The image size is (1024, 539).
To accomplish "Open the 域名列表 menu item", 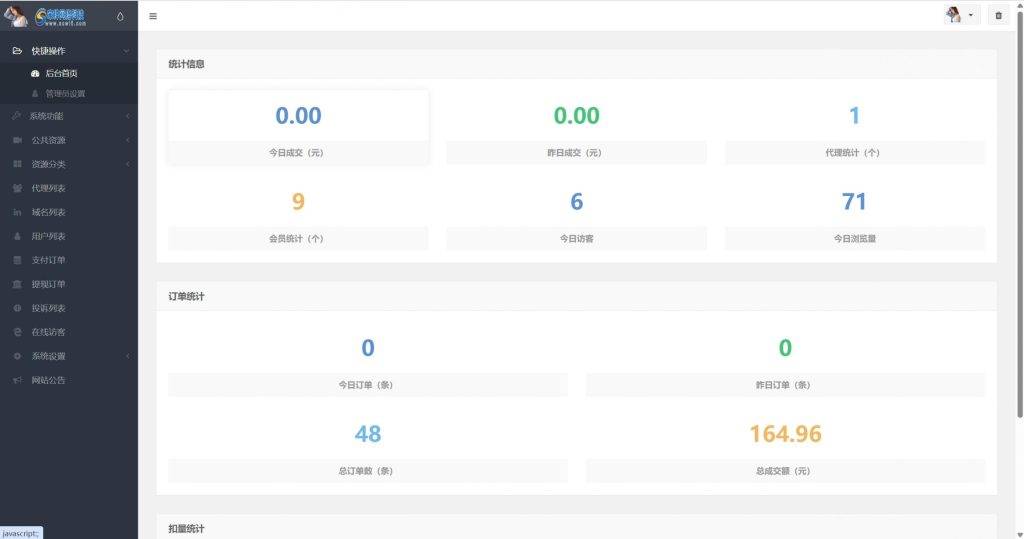I will (x=48, y=212).
